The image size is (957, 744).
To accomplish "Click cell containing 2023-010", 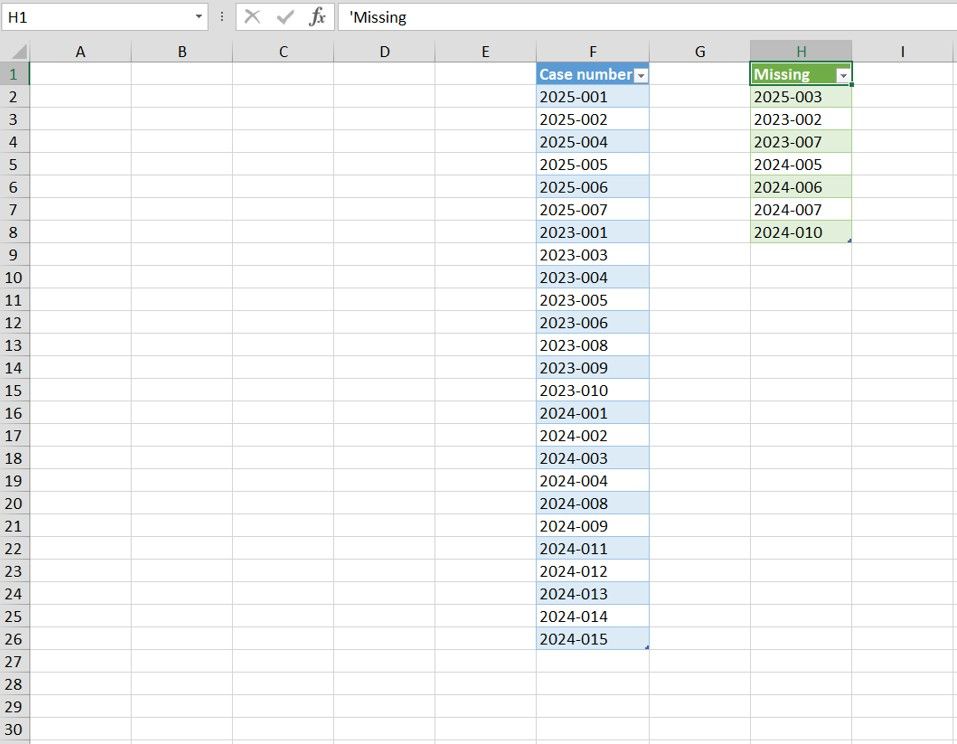I will tap(593, 390).
